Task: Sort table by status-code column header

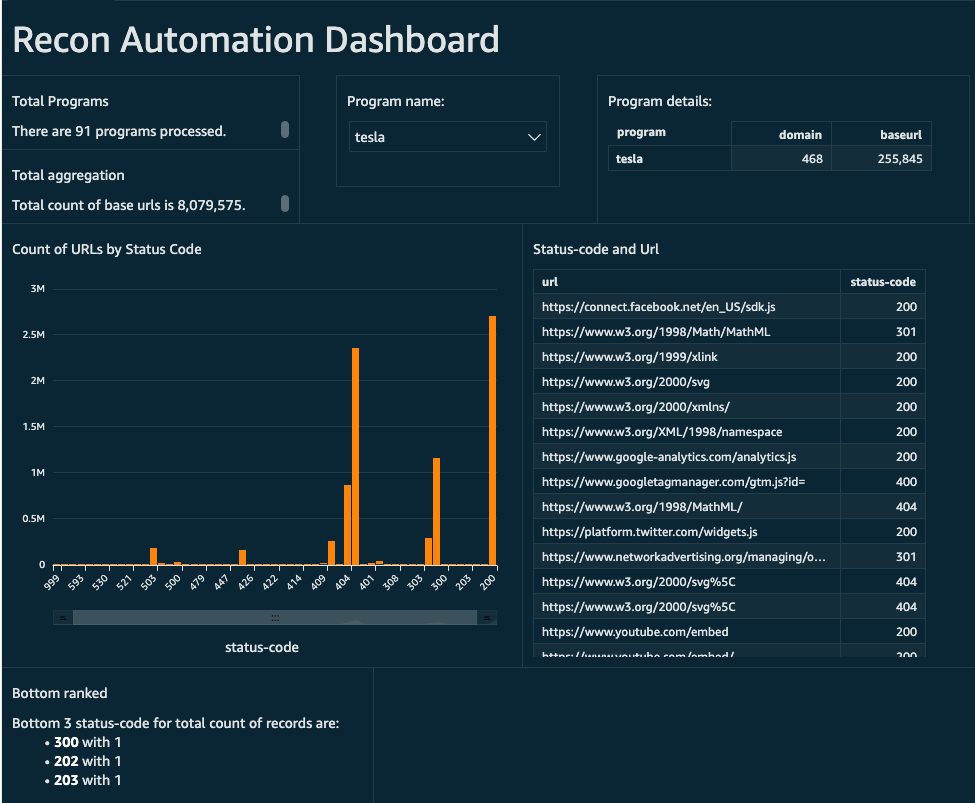Action: (882, 282)
